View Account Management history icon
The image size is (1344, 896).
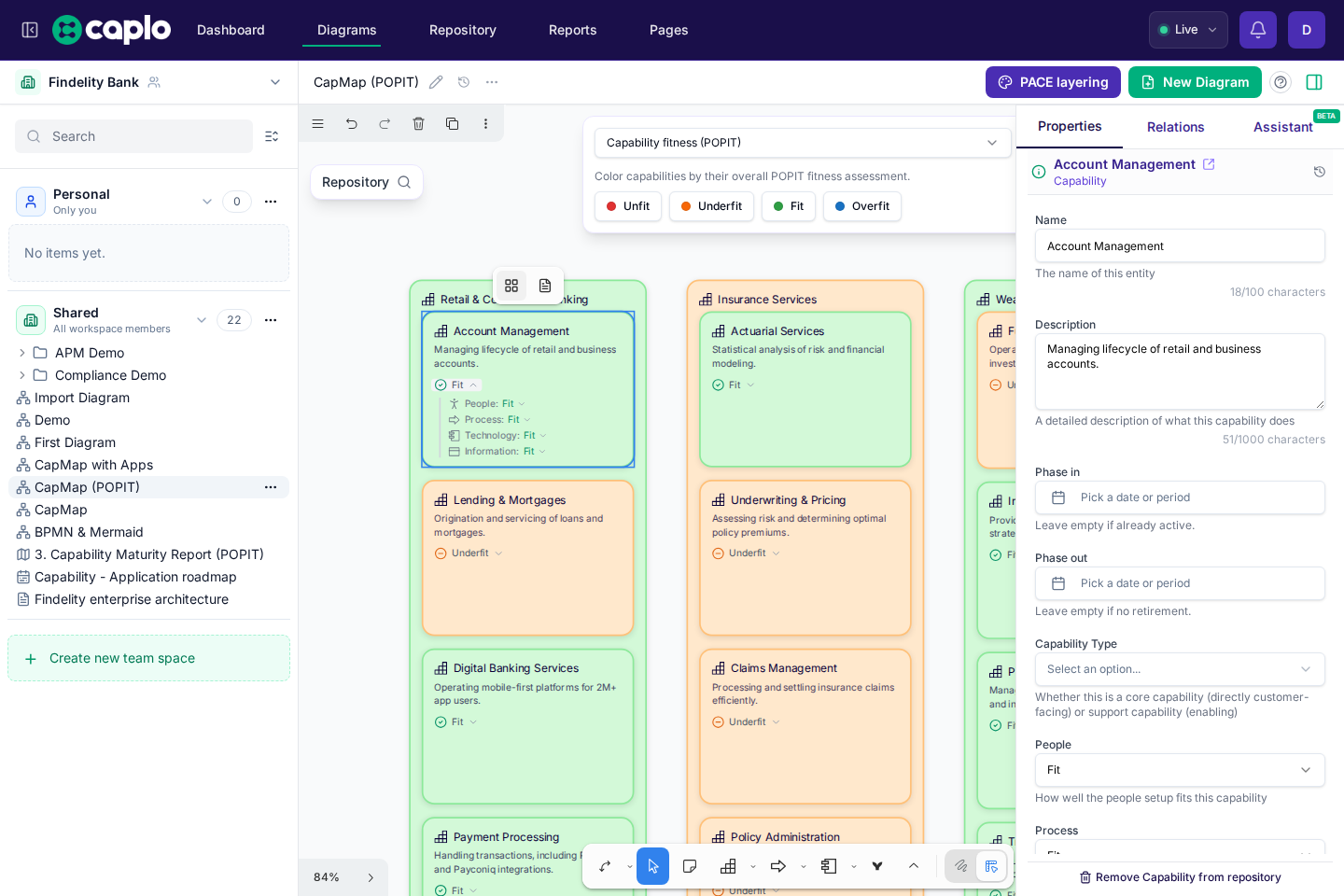1320,172
